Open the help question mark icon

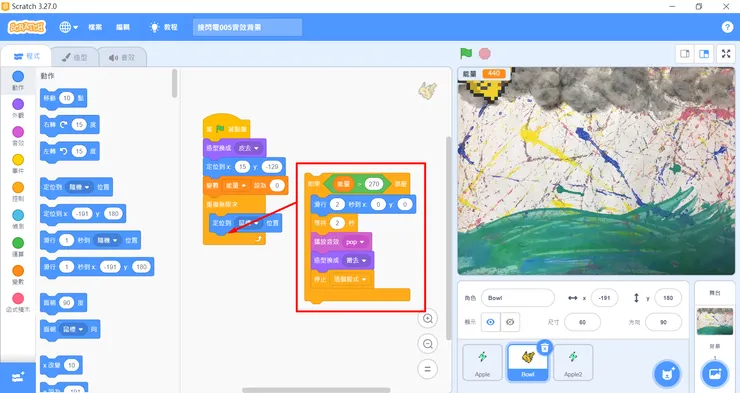(x=727, y=27)
